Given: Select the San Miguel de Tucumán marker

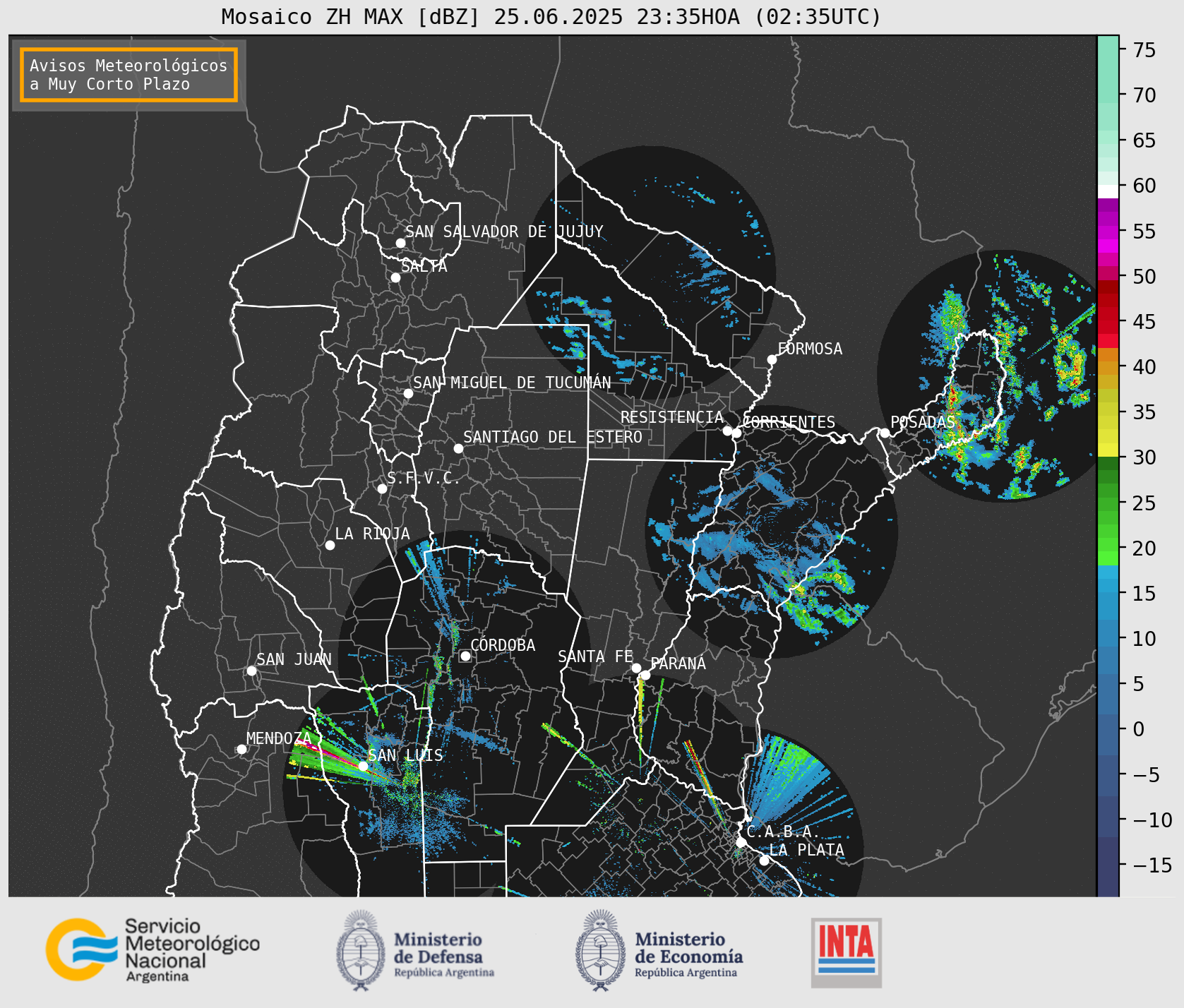Looking at the screenshot, I should 408,393.
